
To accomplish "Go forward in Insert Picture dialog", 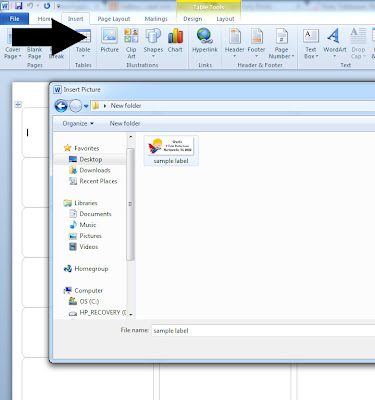I will click(x=76, y=106).
